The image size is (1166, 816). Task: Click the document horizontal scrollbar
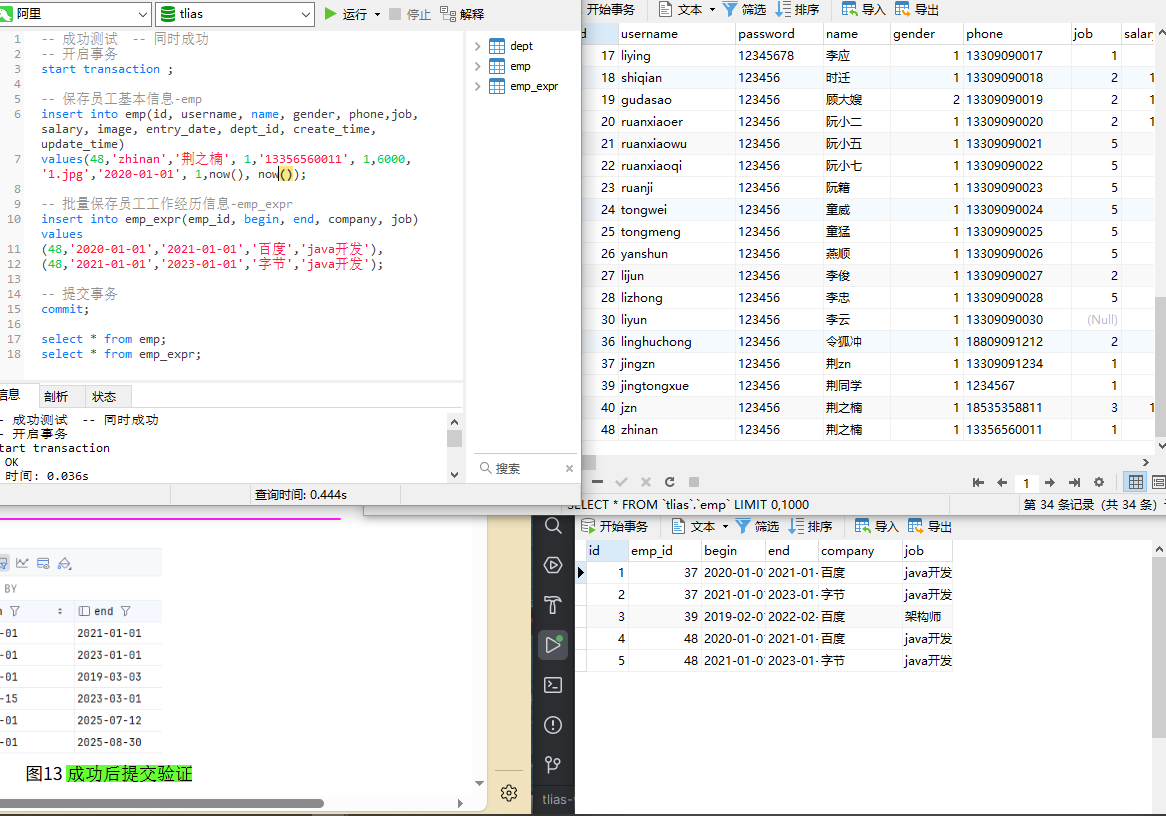pyautogui.click(x=161, y=803)
